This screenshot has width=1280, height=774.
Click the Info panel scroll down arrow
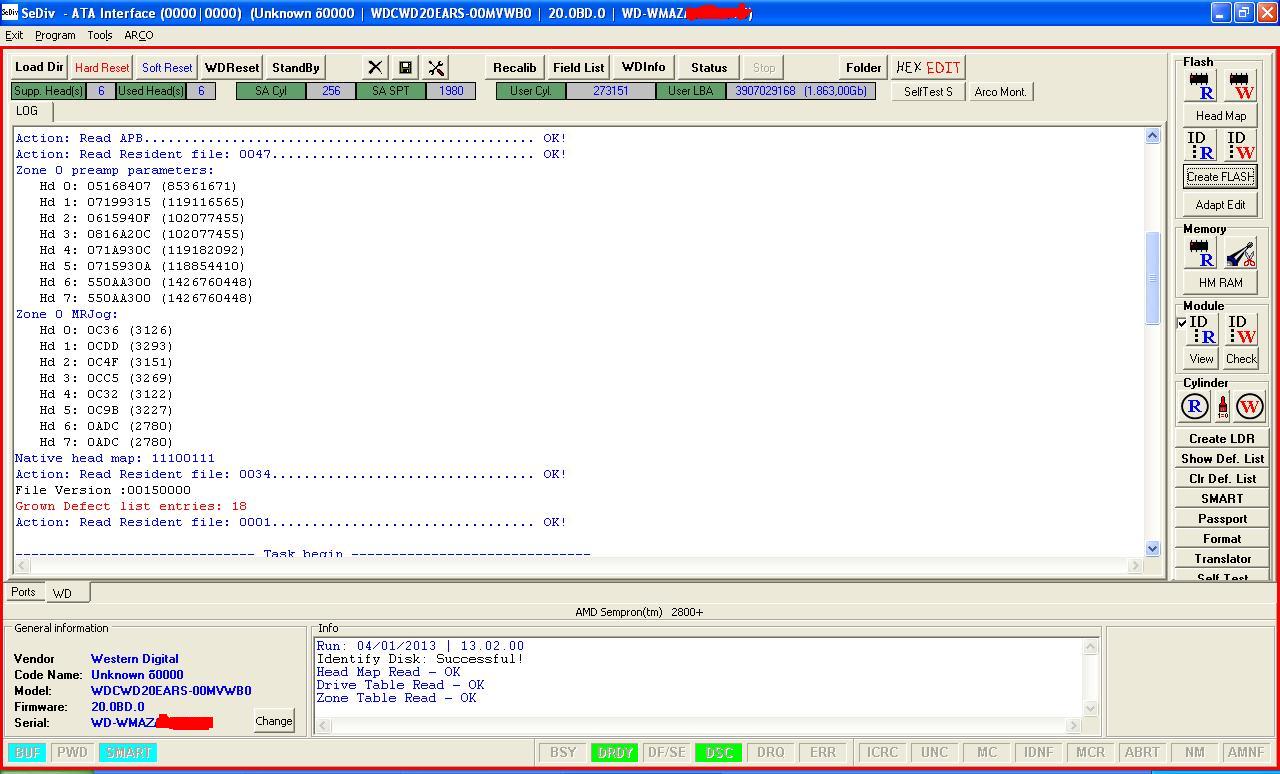[1090, 708]
